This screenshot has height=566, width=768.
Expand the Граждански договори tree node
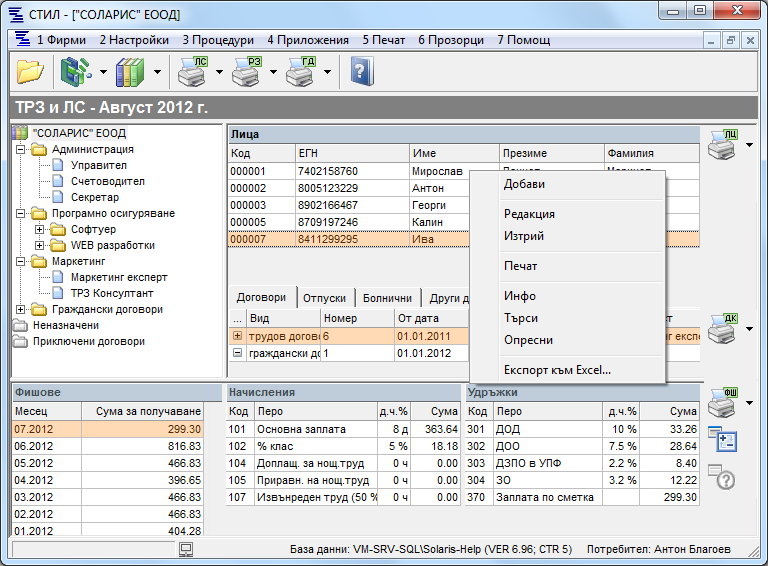pyautogui.click(x=21, y=309)
